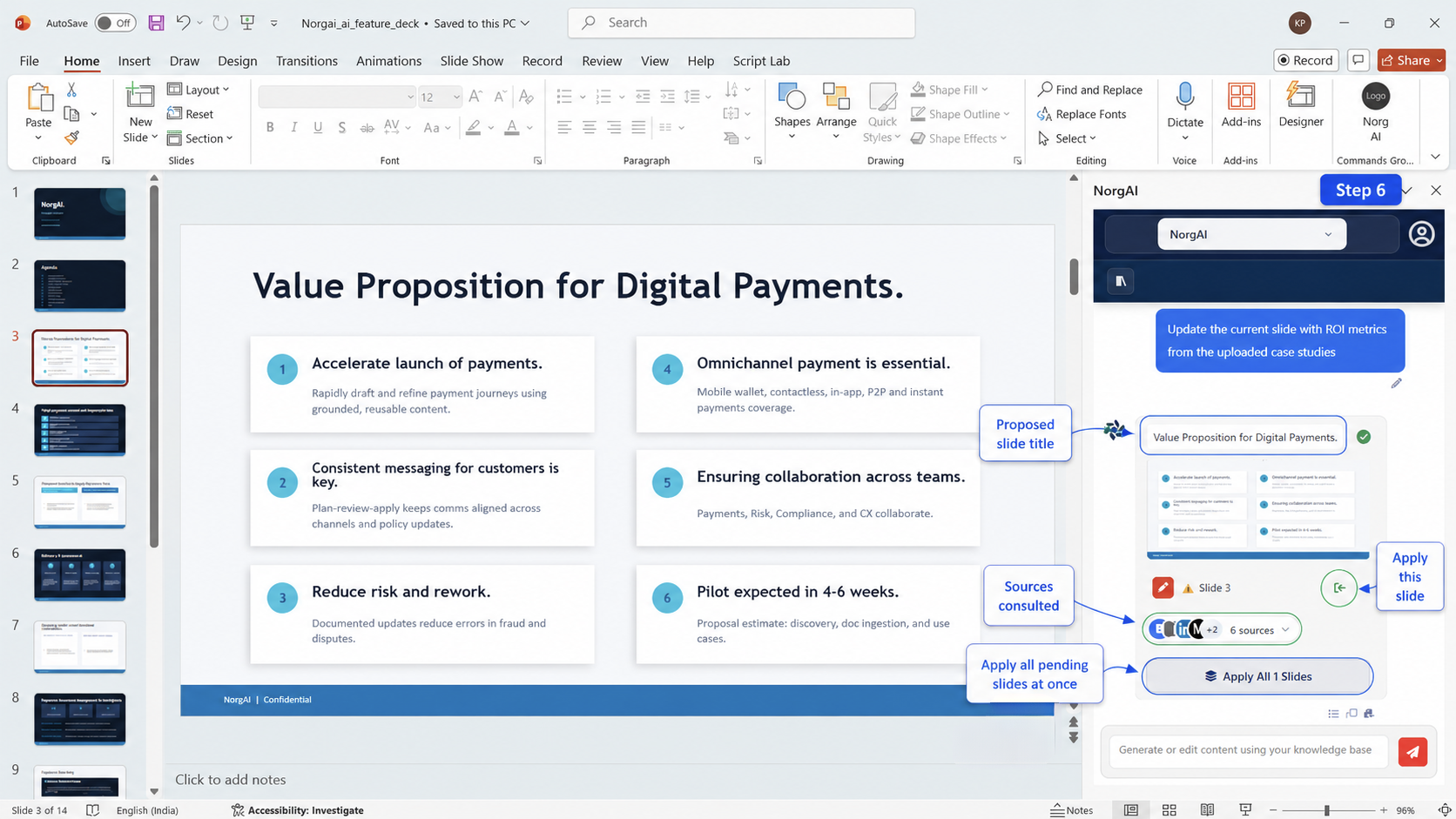
Task: Toggle text Shadow formatting
Action: [342, 127]
